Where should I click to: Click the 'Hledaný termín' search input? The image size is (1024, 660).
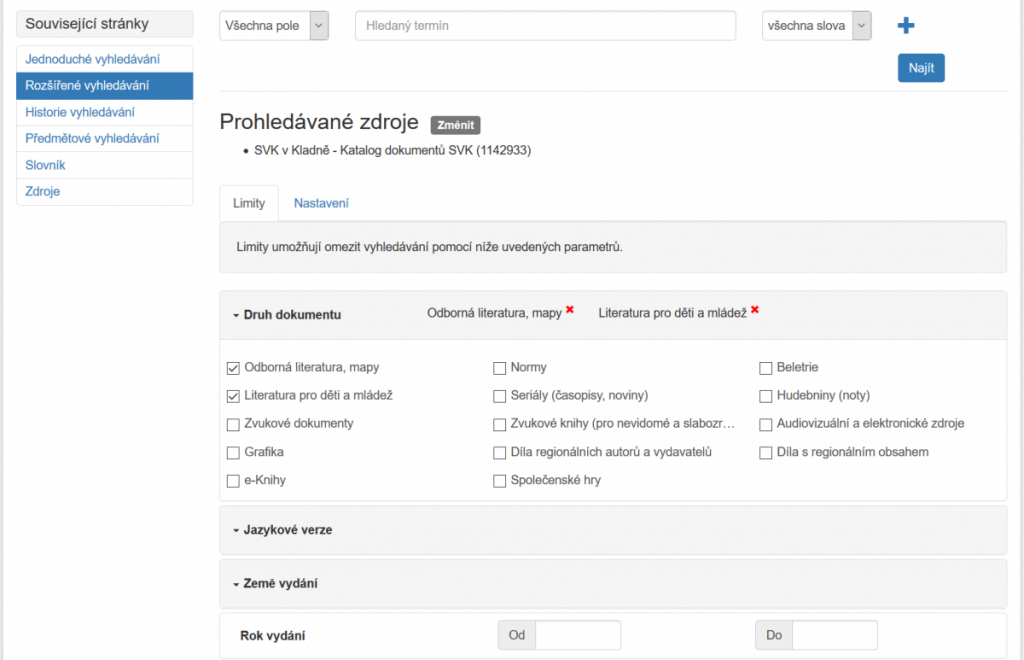coord(545,26)
